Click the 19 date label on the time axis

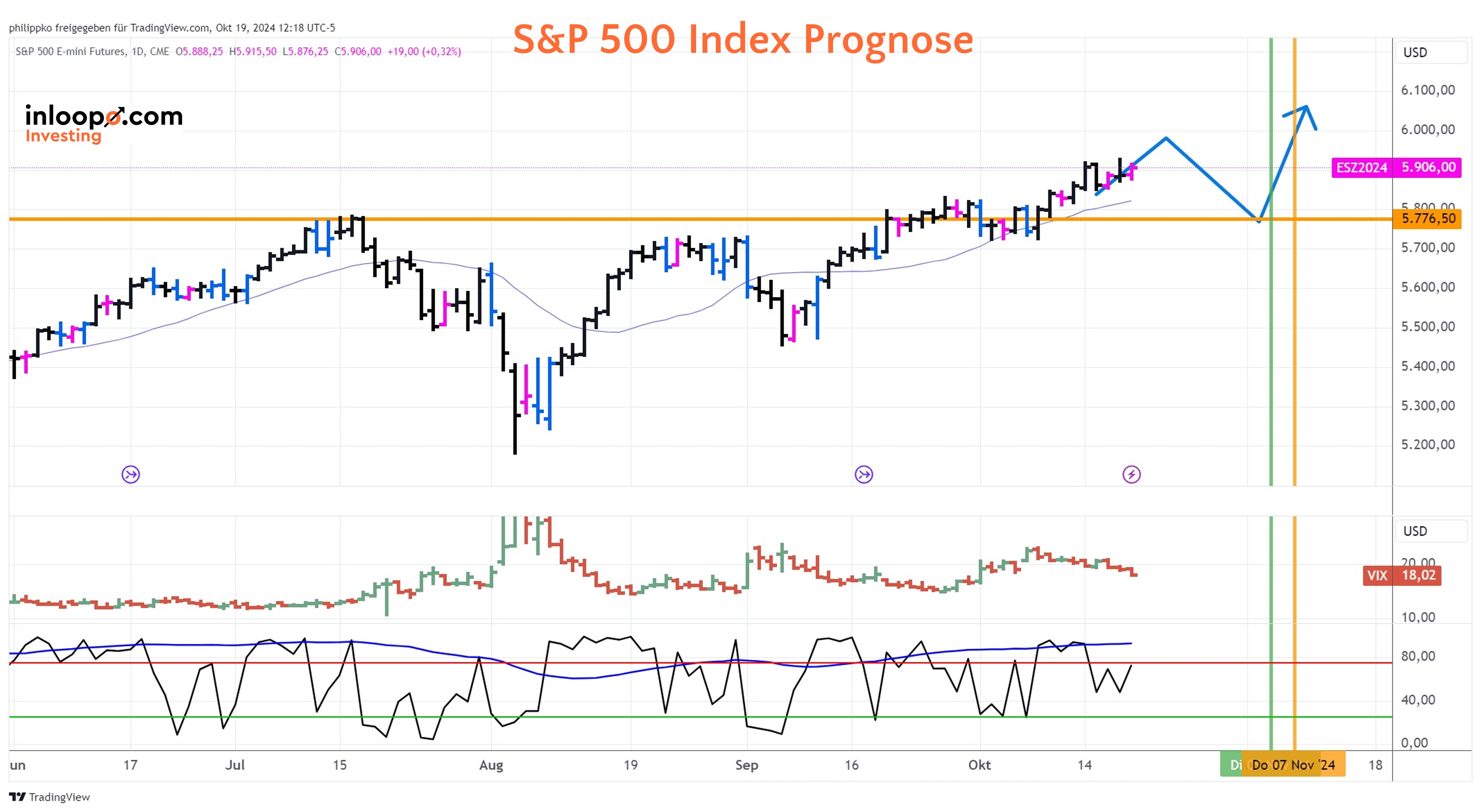pyautogui.click(x=631, y=765)
